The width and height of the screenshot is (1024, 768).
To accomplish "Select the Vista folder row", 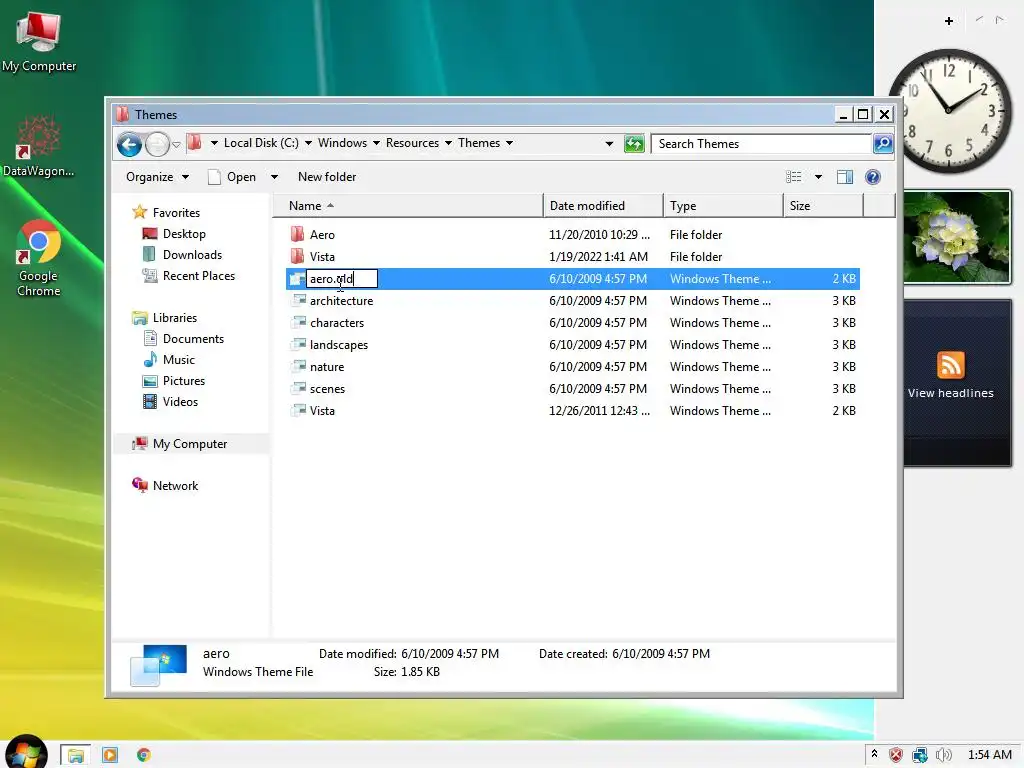I will (573, 257).
